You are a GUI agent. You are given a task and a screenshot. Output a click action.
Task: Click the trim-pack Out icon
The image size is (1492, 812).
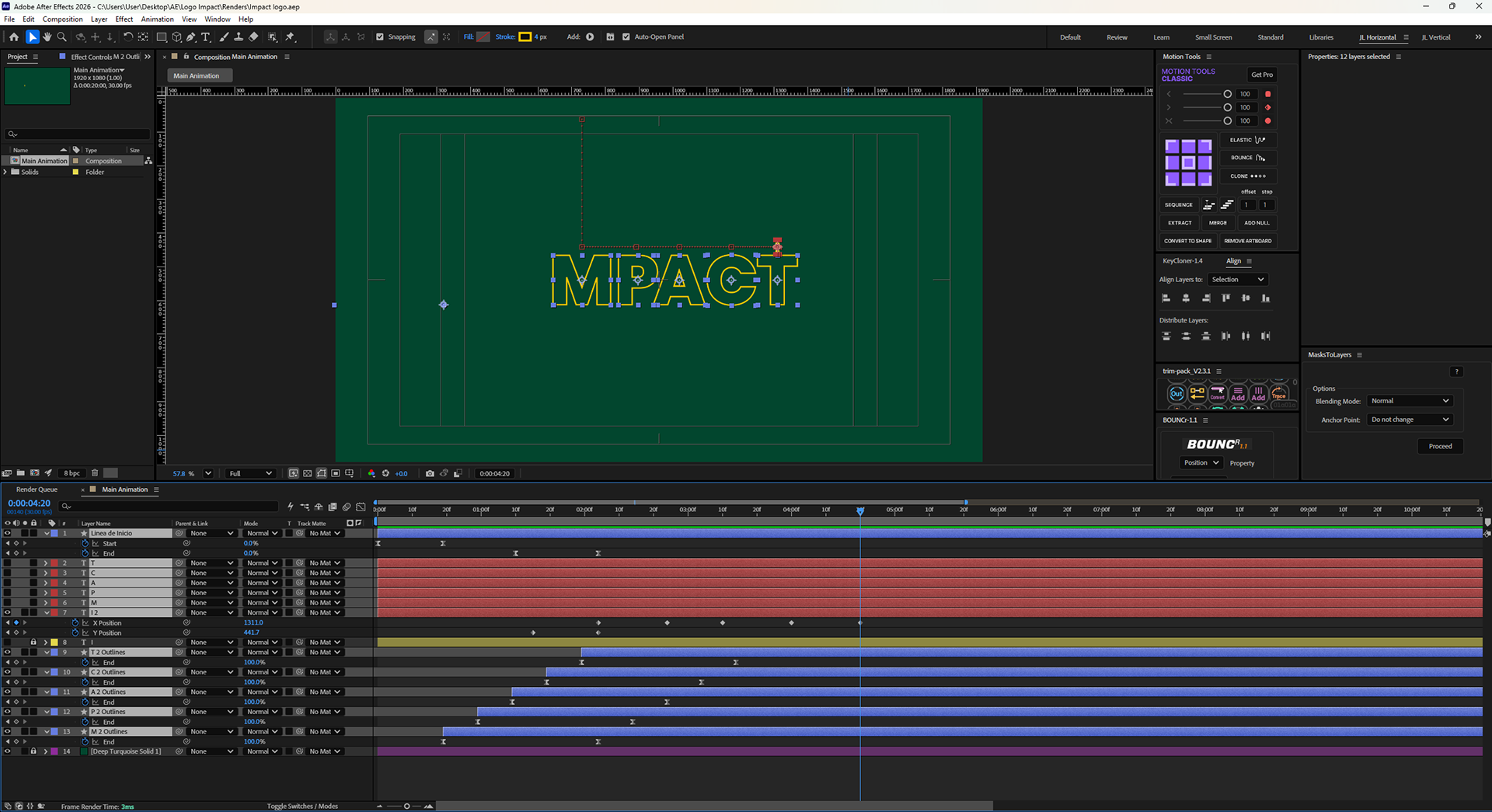[x=1177, y=394]
